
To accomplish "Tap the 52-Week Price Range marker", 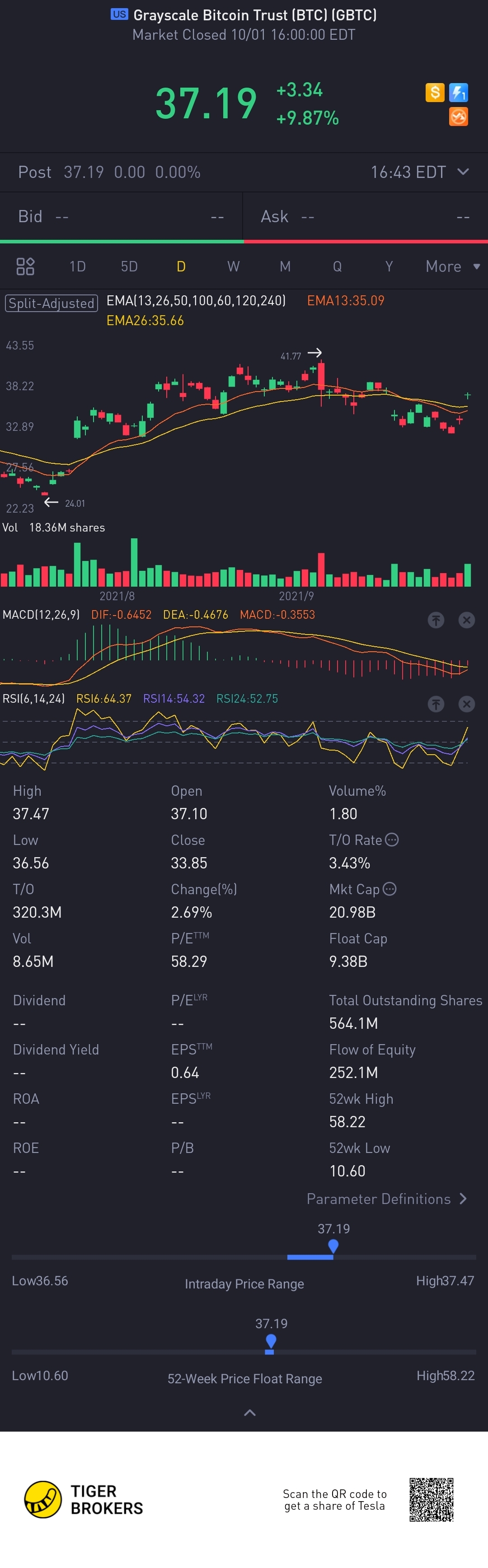I will tap(271, 1341).
